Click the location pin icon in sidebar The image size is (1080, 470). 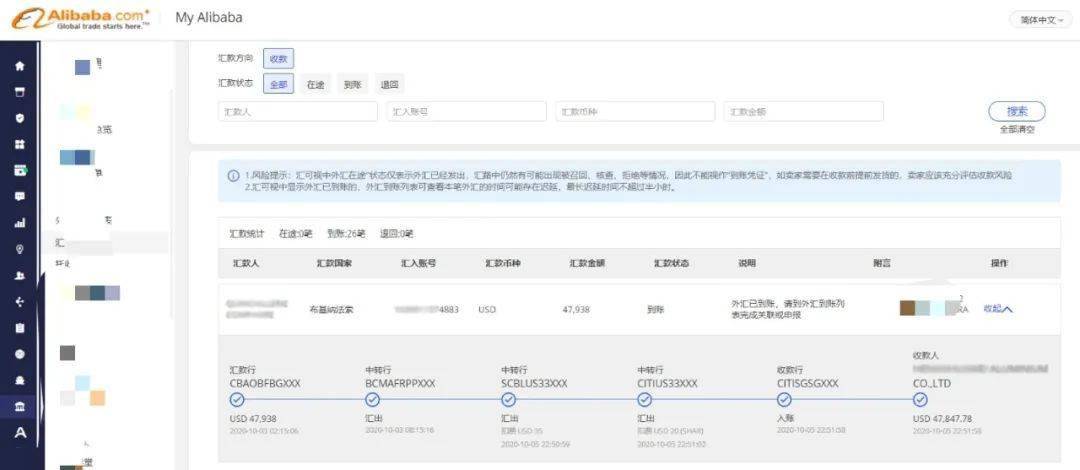click(19, 249)
